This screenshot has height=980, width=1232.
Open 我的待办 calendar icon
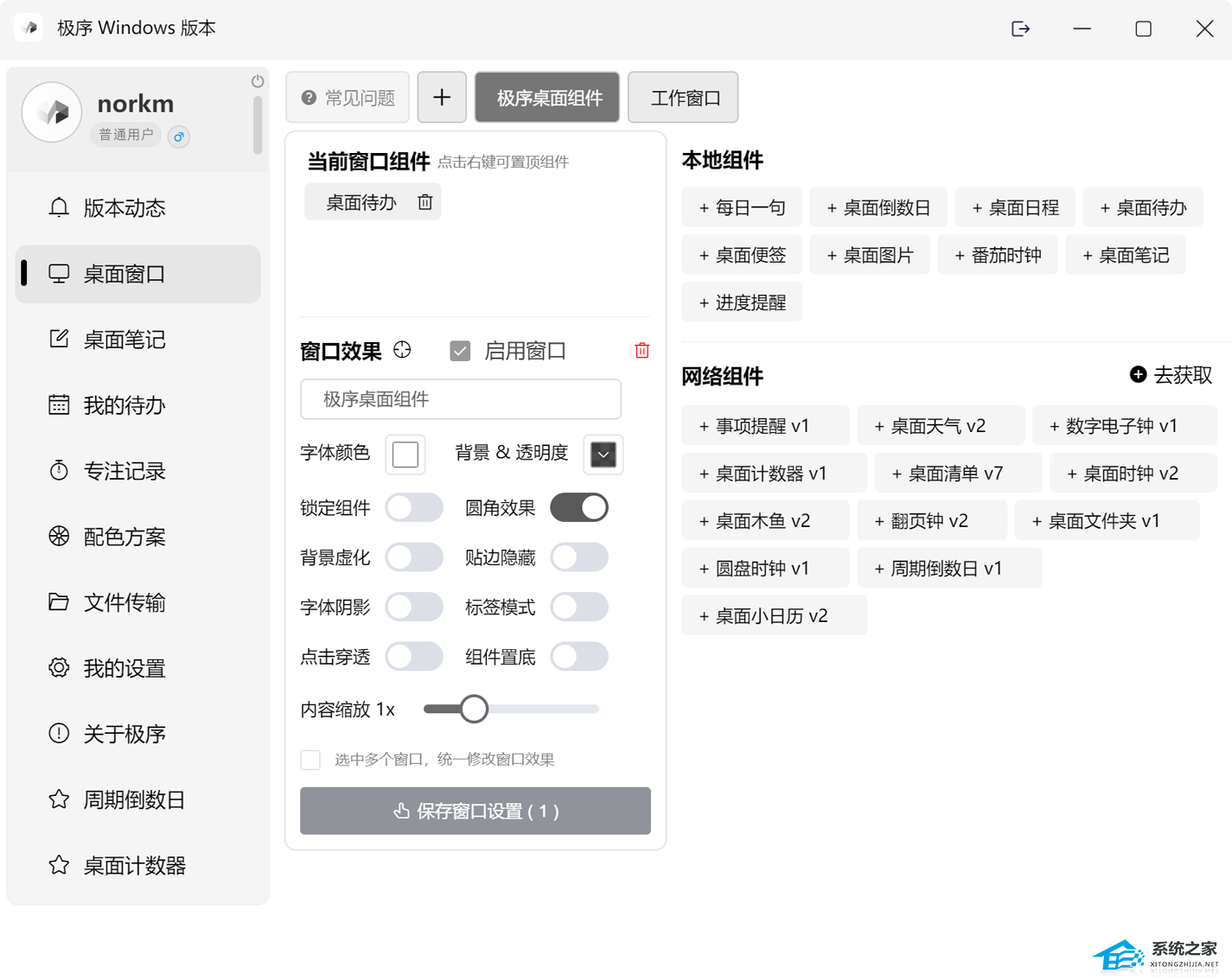59,404
